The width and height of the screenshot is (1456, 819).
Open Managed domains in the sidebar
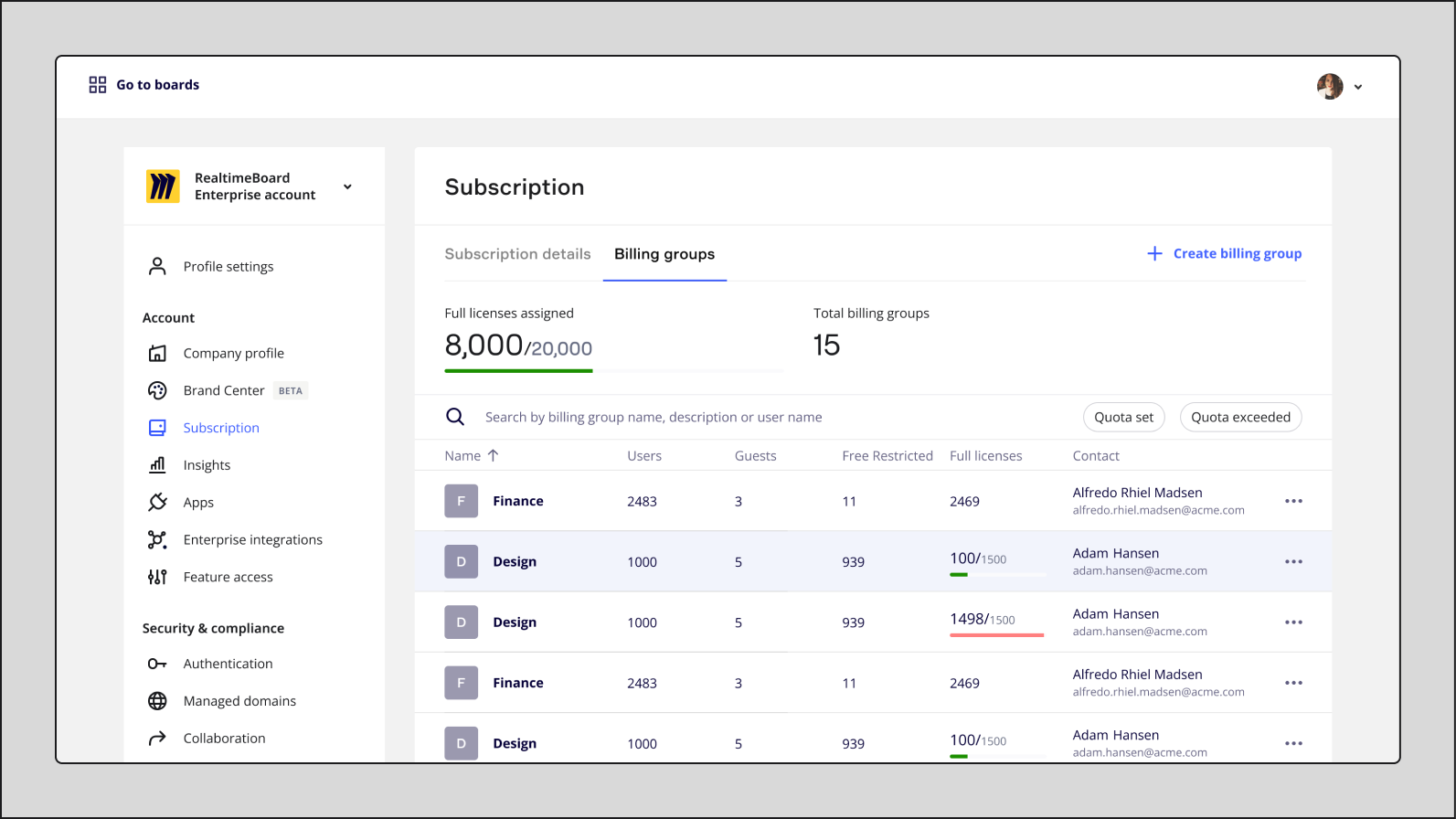click(239, 701)
